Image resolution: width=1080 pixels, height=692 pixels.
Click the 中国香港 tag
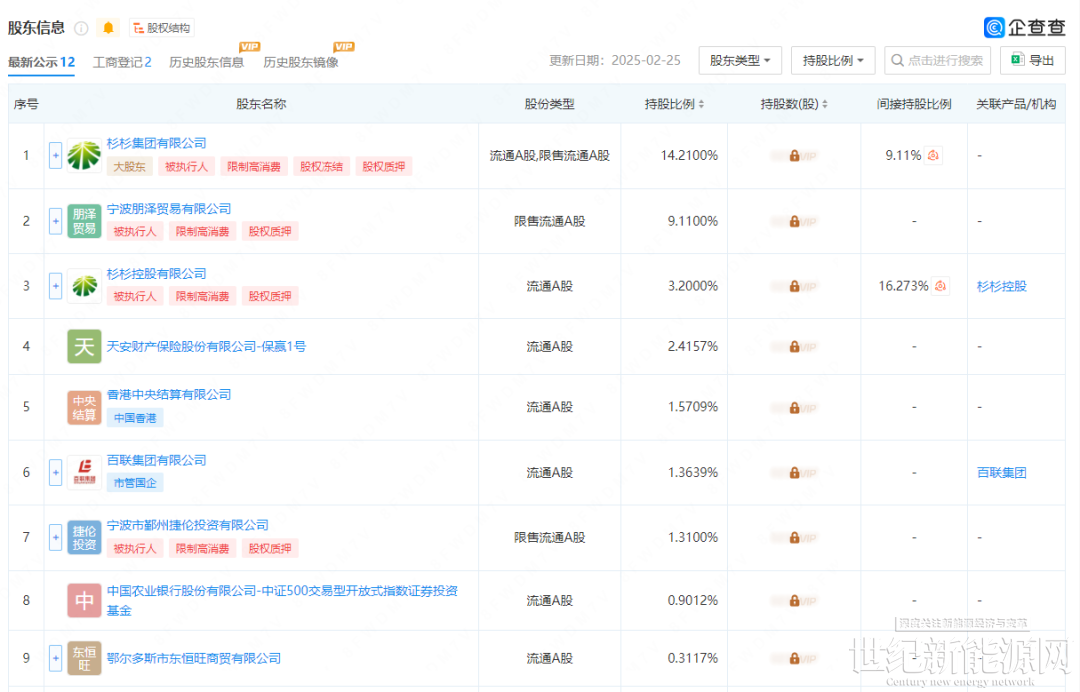[135, 418]
